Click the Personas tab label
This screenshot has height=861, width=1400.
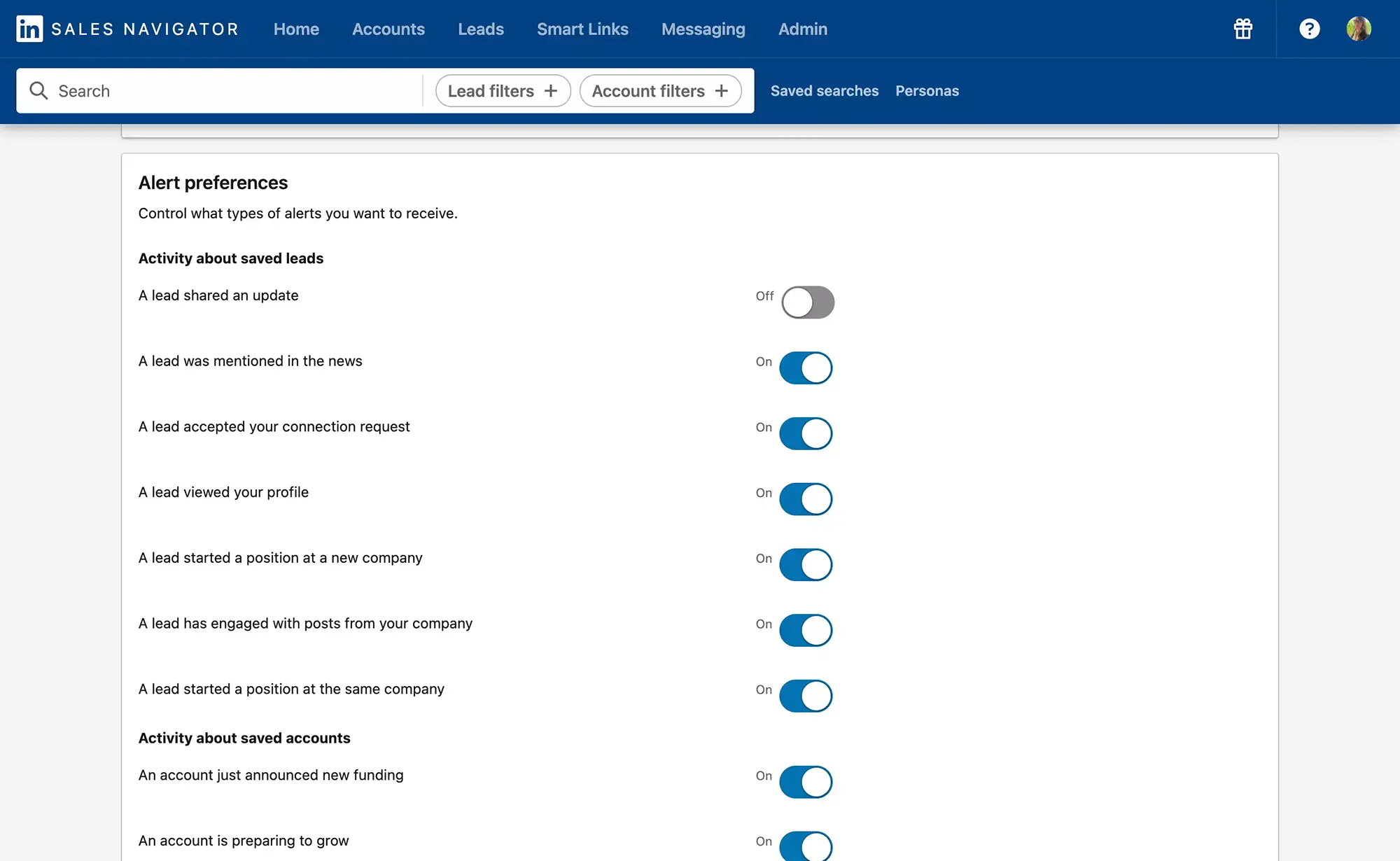click(927, 90)
